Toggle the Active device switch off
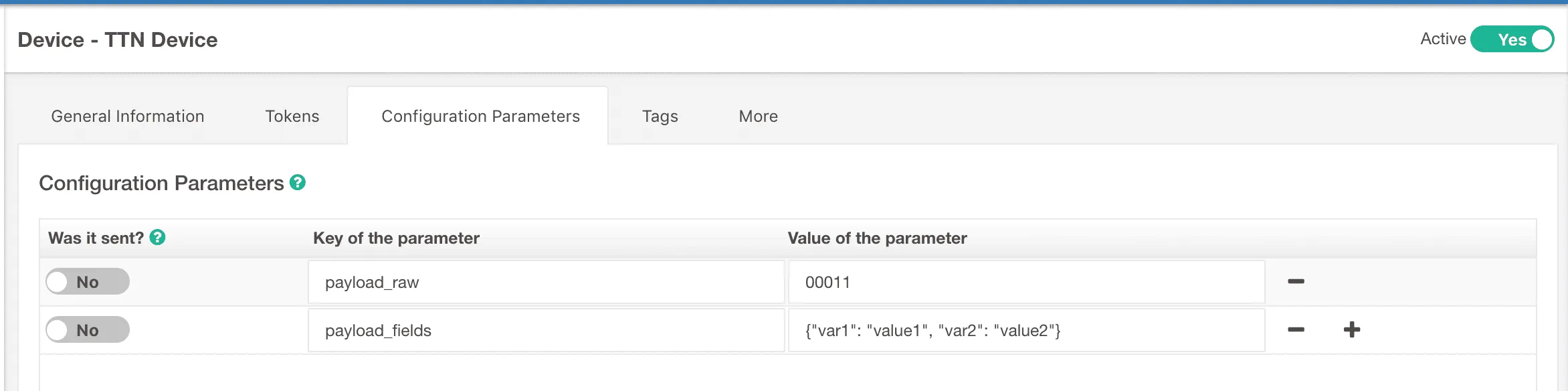Screen dimensions: 1568x391 click(1512, 40)
